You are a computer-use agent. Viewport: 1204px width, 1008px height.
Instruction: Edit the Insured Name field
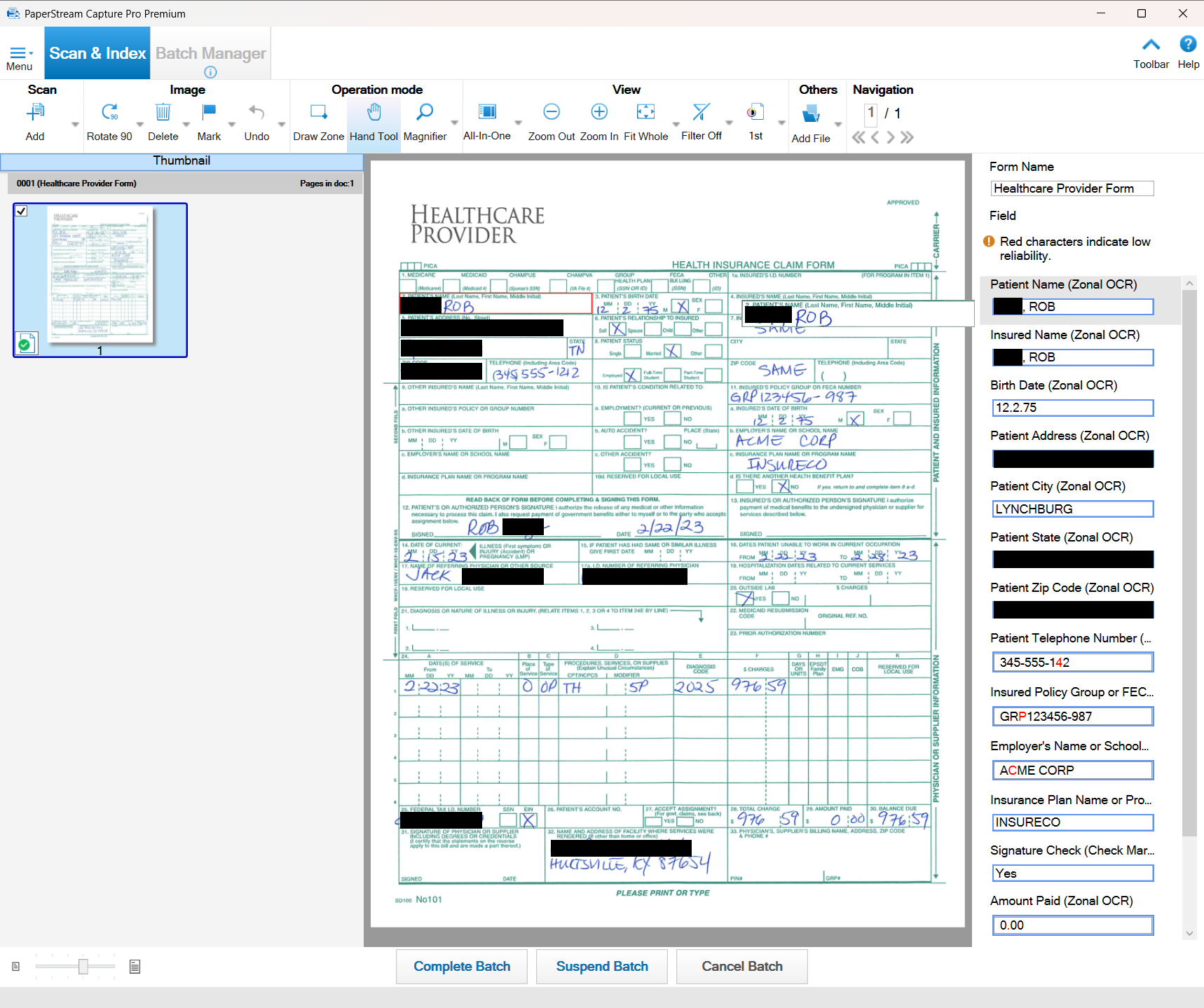1073,357
